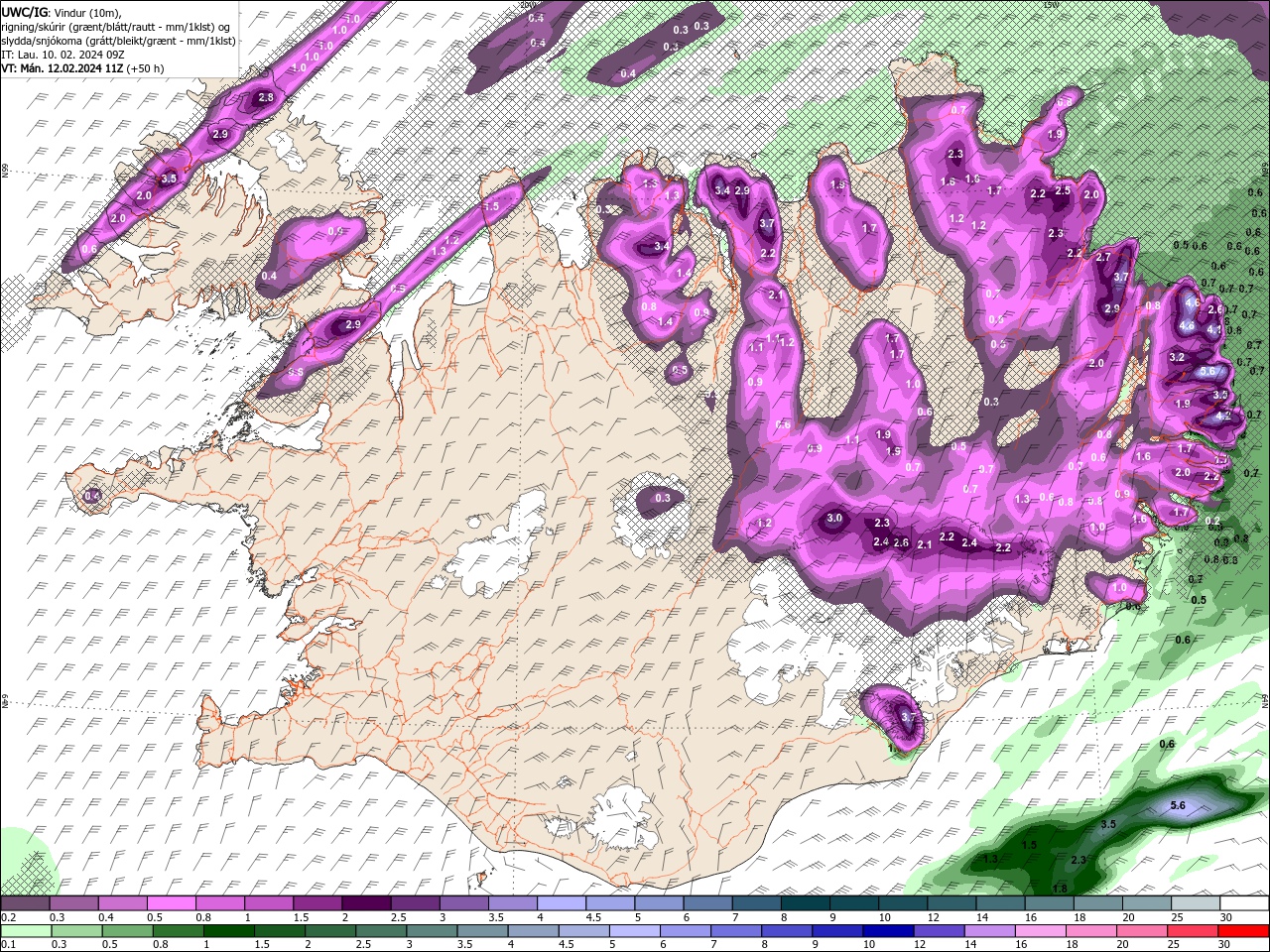Click the 1.5 value in the green offshore rain area
1270x952 pixels.
point(1029,845)
